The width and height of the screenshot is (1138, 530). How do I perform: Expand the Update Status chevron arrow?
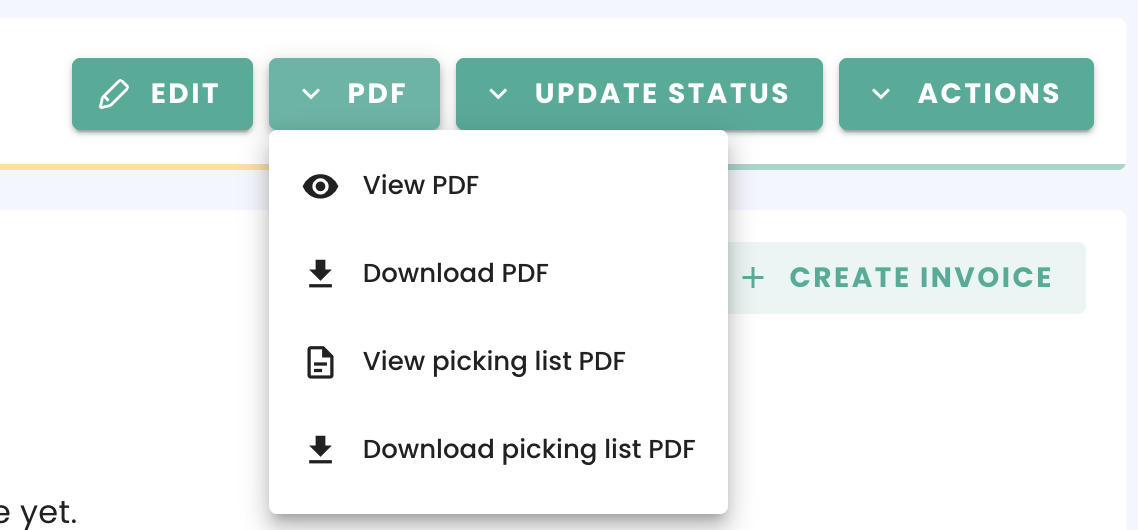[x=498, y=94]
